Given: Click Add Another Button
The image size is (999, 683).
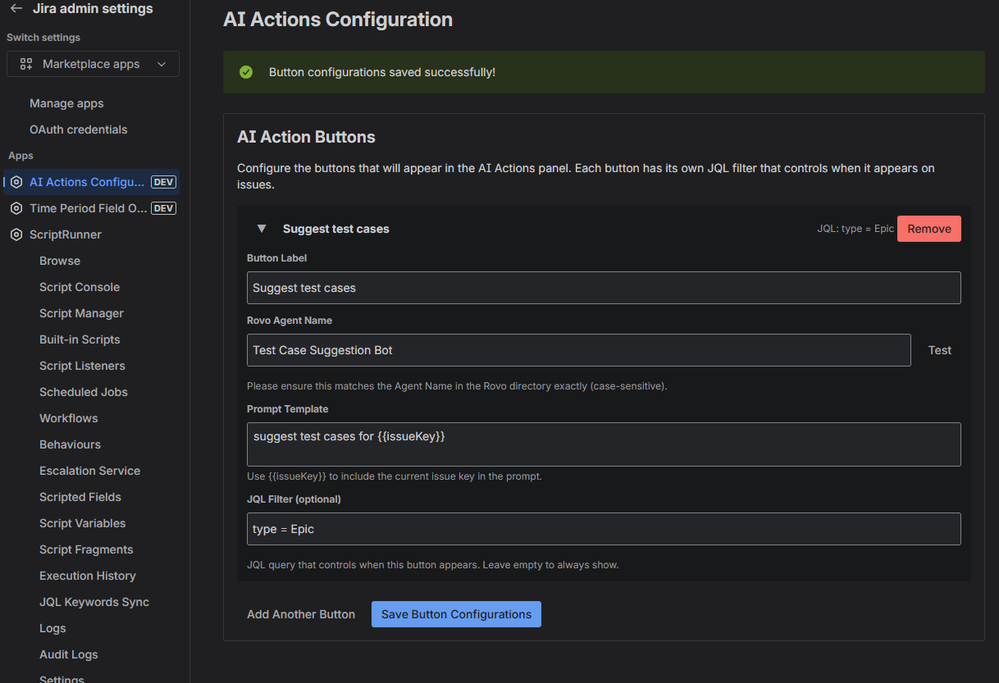Looking at the screenshot, I should coord(301,614).
